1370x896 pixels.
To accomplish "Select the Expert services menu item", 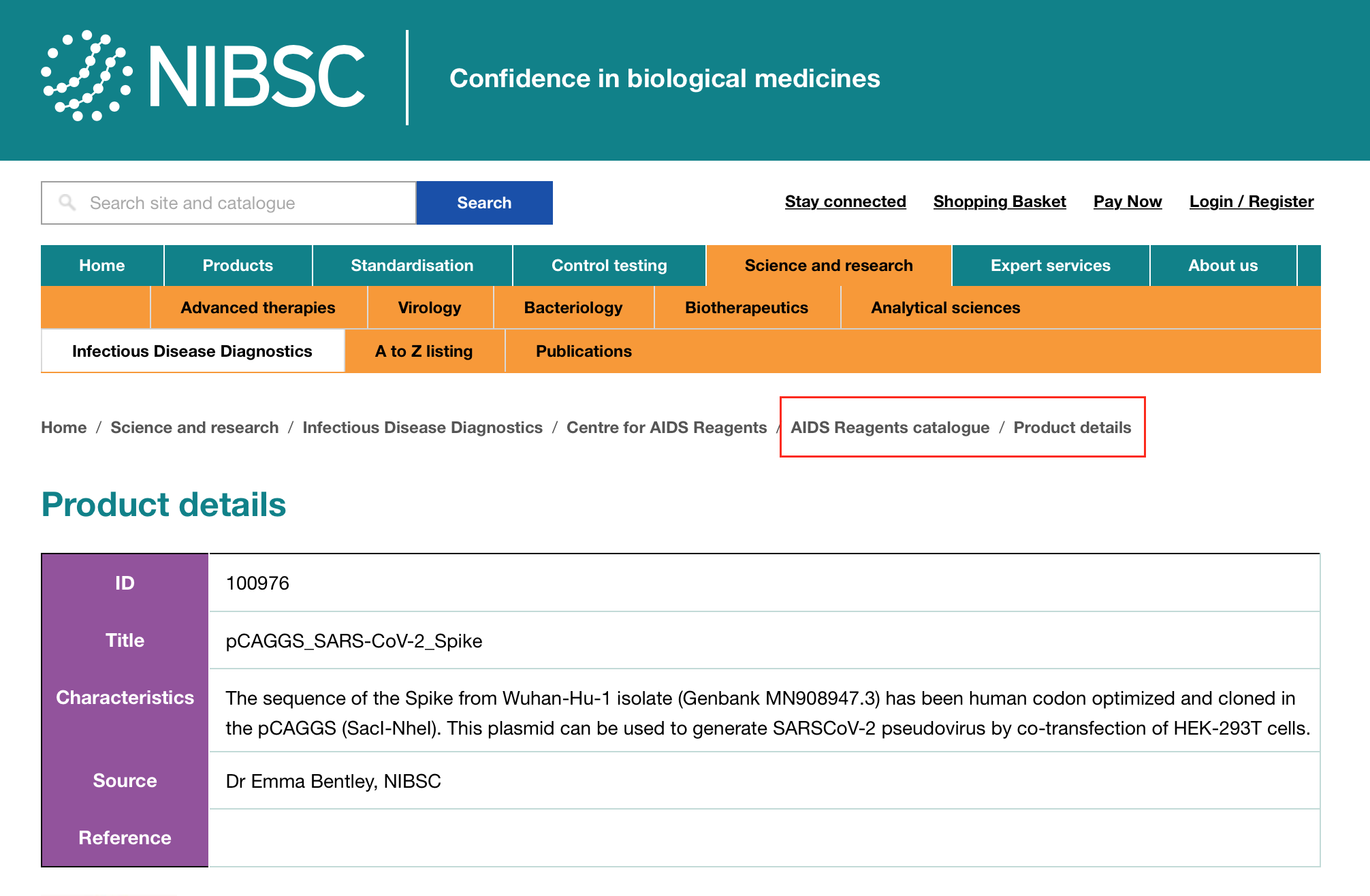I will click(1050, 266).
